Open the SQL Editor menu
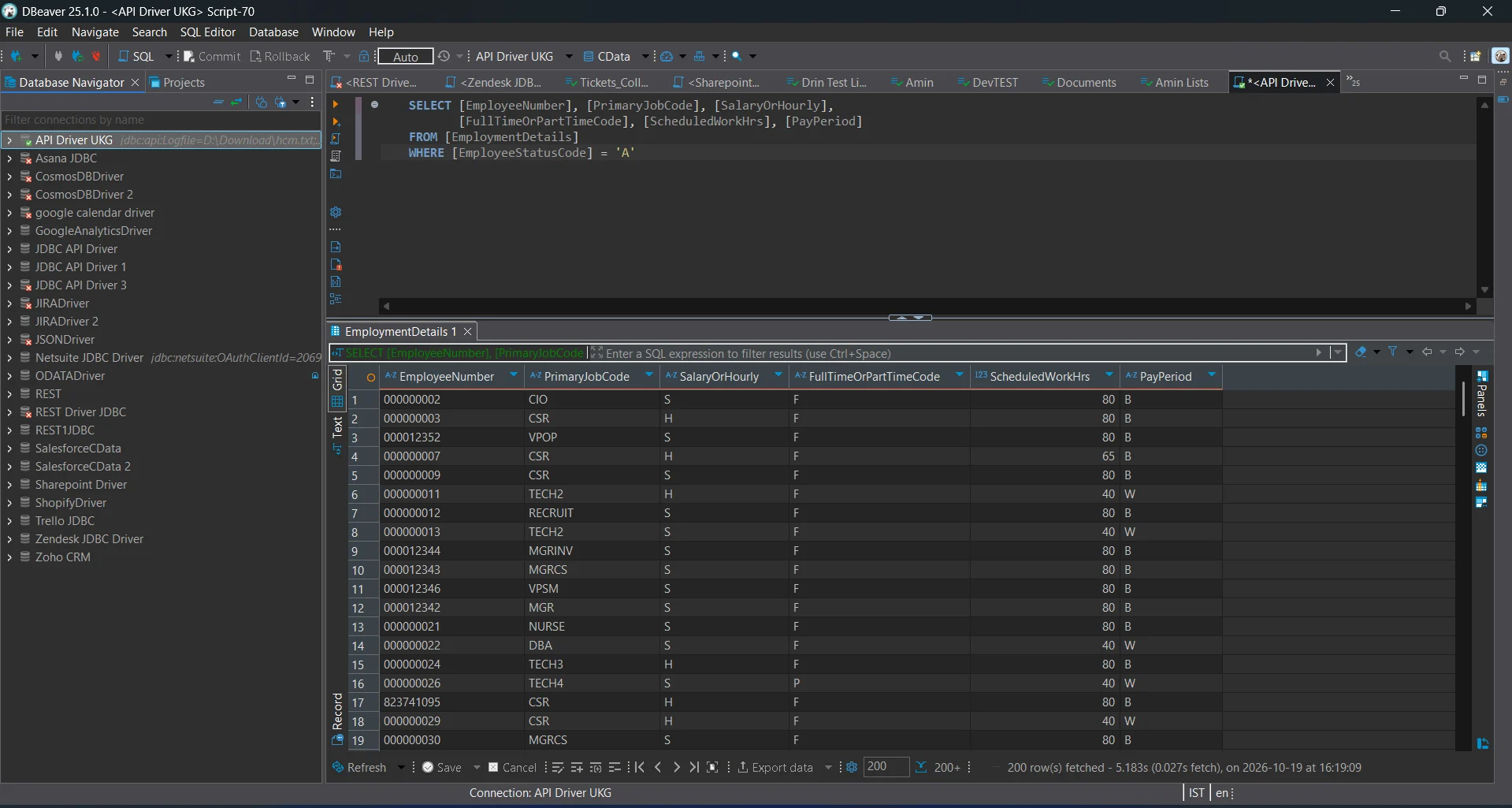The height and width of the screenshot is (808, 1512). (x=207, y=32)
